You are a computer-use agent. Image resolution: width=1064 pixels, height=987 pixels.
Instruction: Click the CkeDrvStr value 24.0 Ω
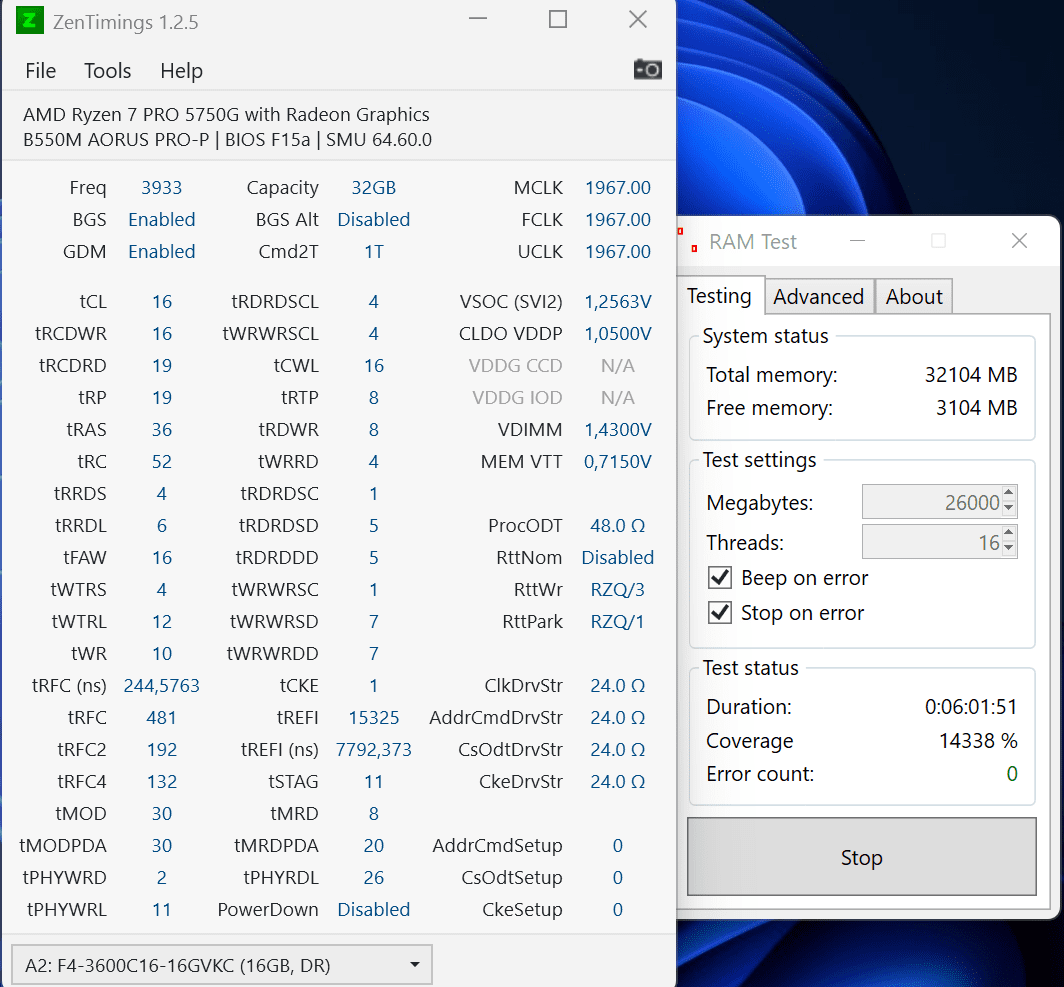(x=618, y=781)
